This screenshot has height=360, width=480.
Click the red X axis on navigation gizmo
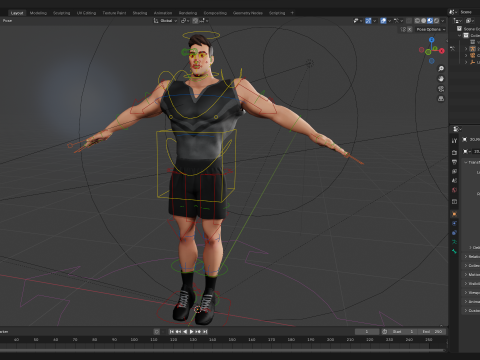click(x=442, y=51)
